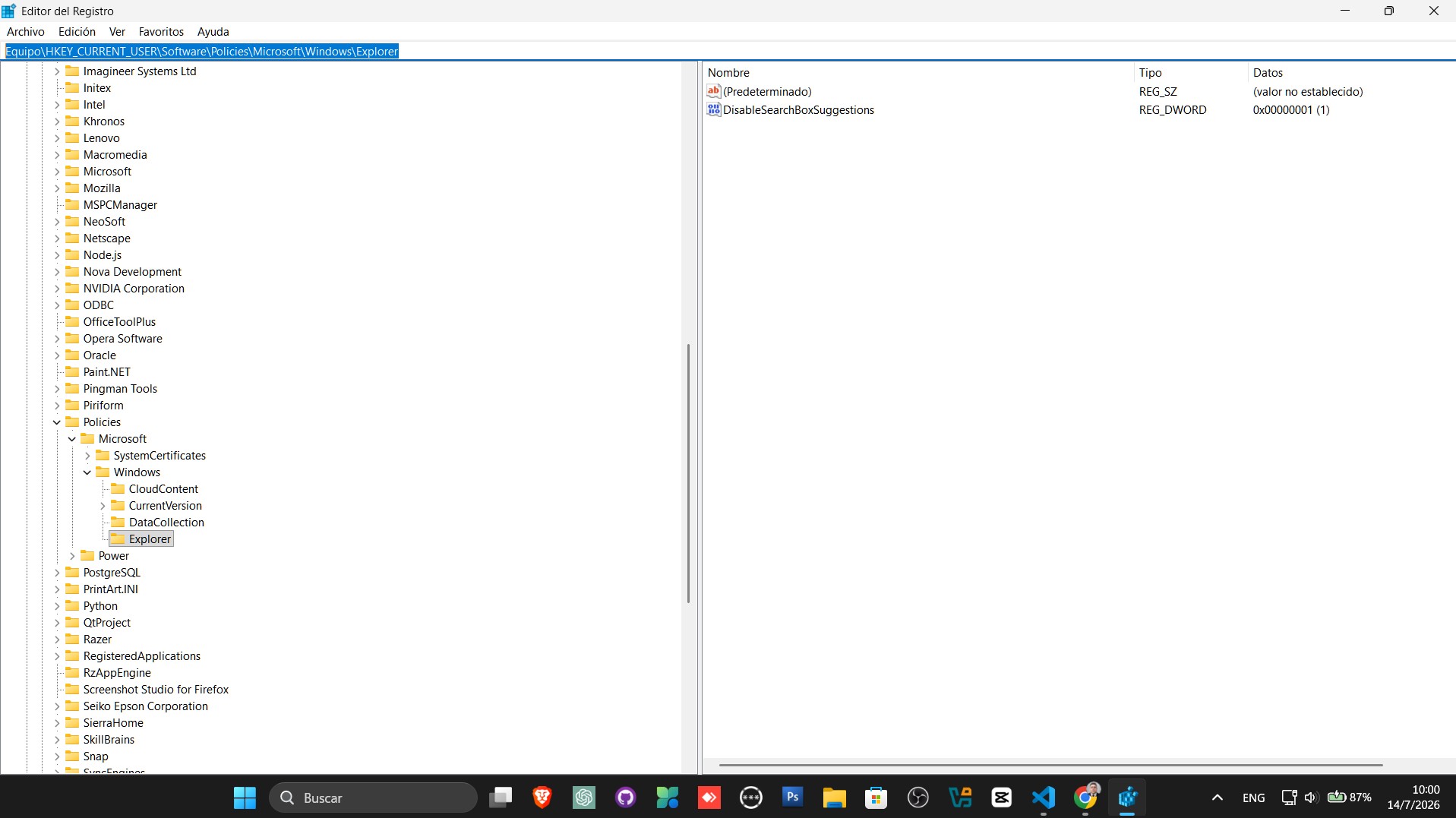
Task: Click the ENG language indicator
Action: (1254, 797)
